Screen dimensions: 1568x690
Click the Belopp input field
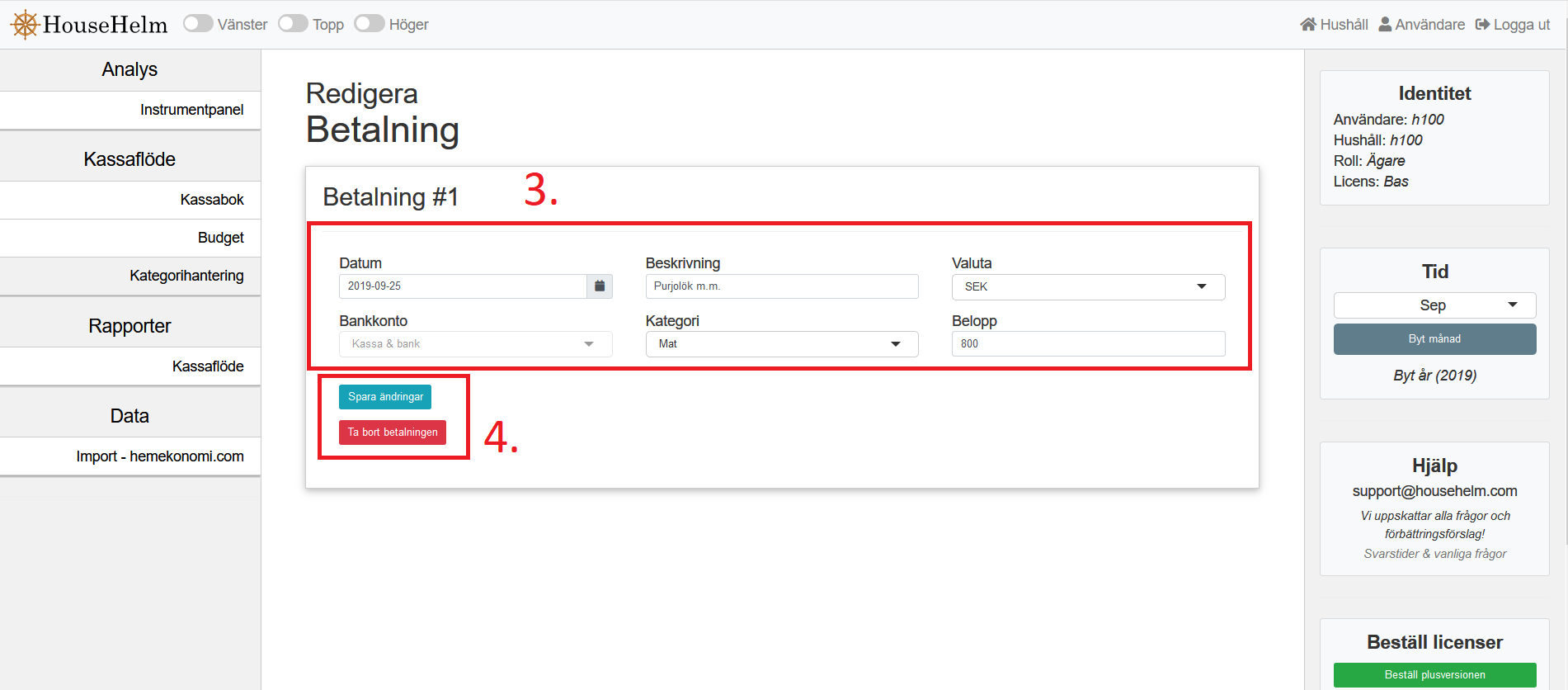pos(1088,344)
